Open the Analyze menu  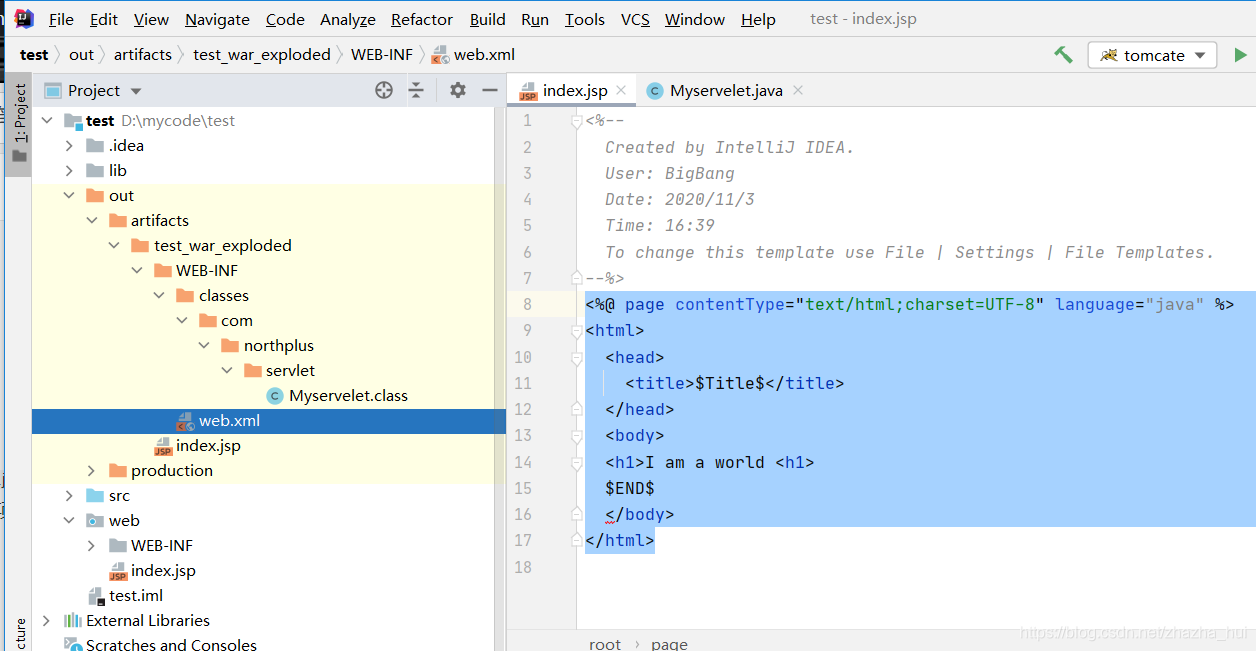pyautogui.click(x=348, y=20)
